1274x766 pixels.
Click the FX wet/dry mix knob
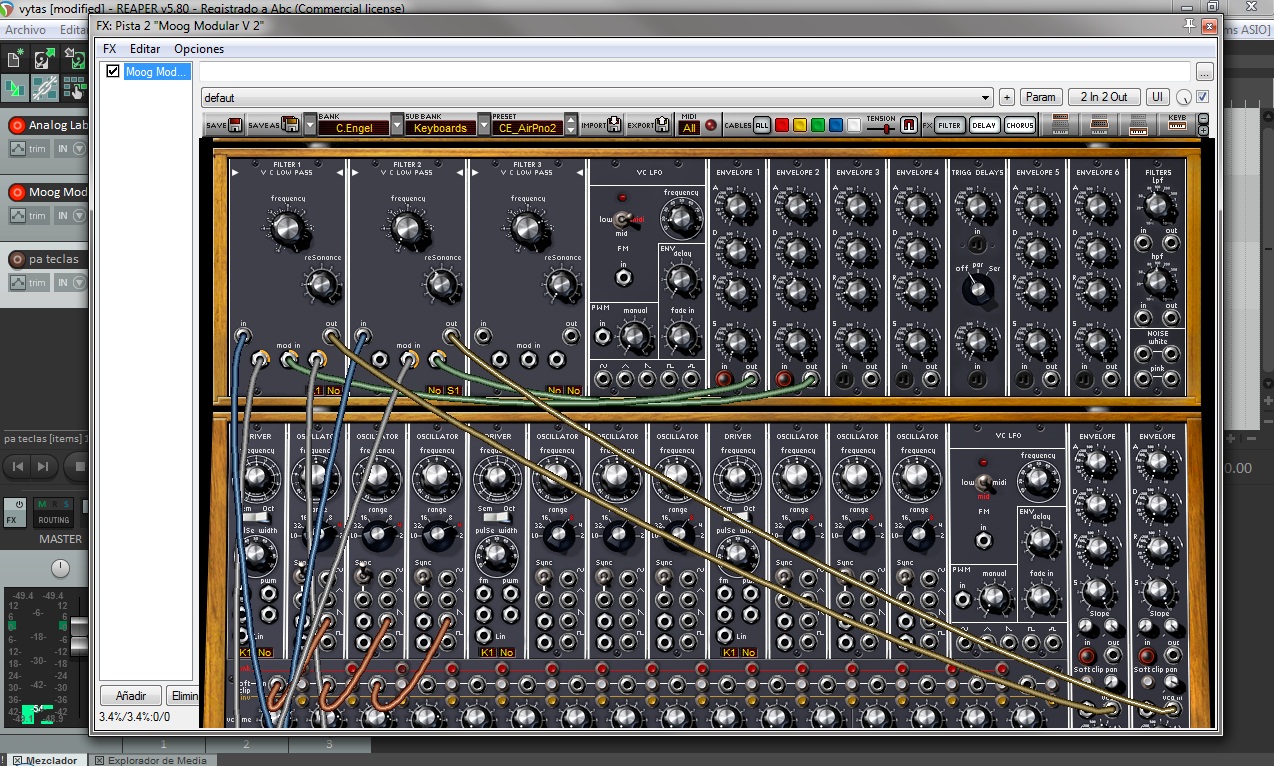[x=1184, y=97]
